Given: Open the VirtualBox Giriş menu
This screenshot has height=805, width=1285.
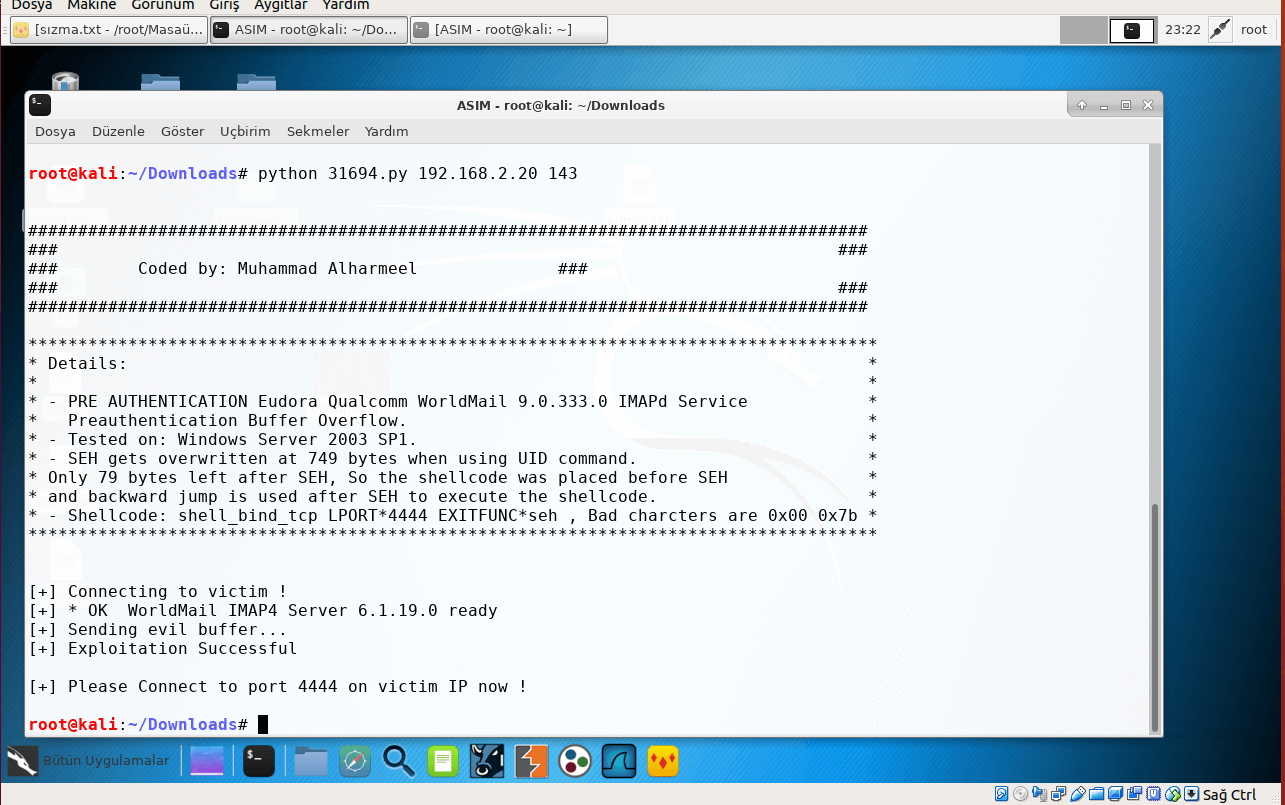Looking at the screenshot, I should pyautogui.click(x=224, y=5).
